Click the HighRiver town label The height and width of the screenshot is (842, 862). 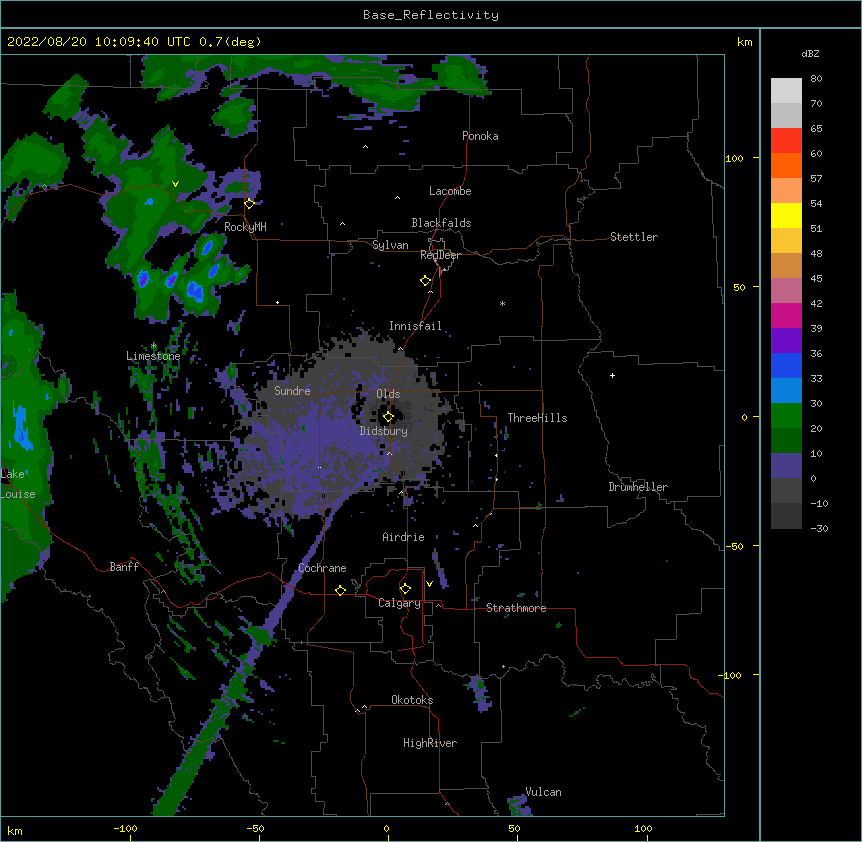pos(430,743)
